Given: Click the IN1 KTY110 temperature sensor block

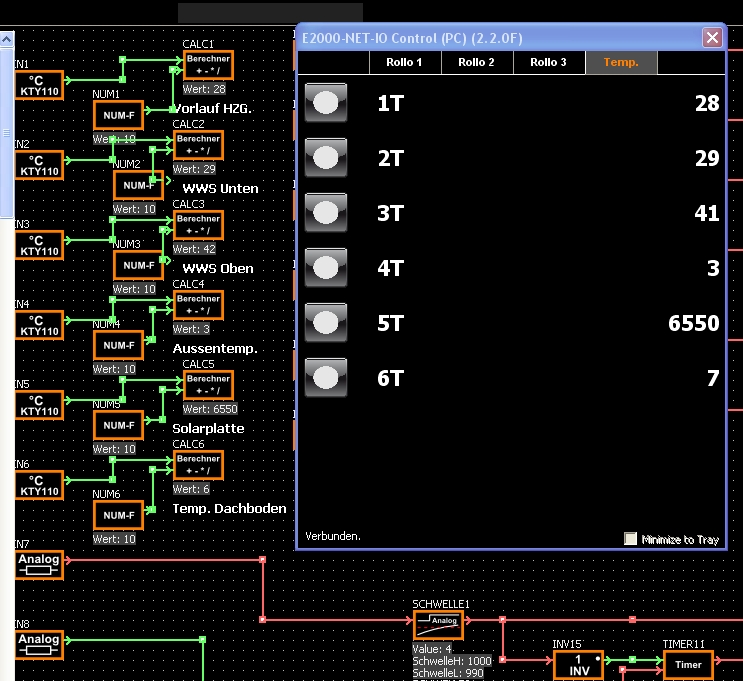Looking at the screenshot, I should (39, 85).
